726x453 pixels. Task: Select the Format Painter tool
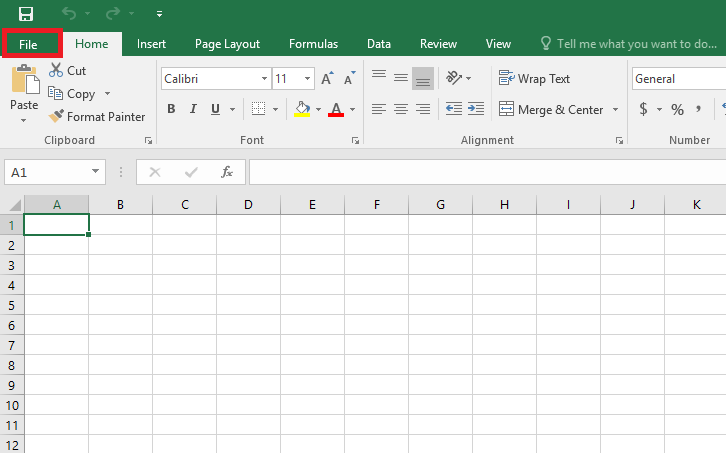click(97, 117)
